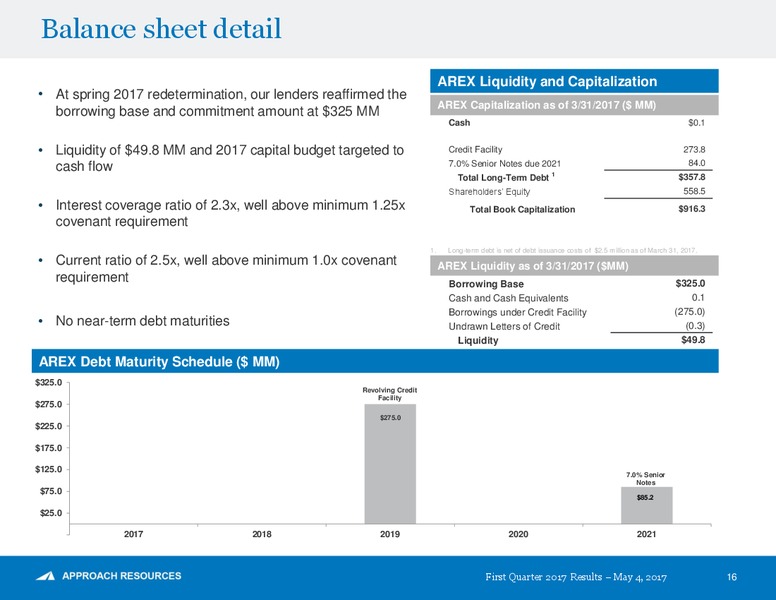The width and height of the screenshot is (776, 600).
Task: Click the 'APPROACH RESOURCES' footer text
Action: (122, 576)
